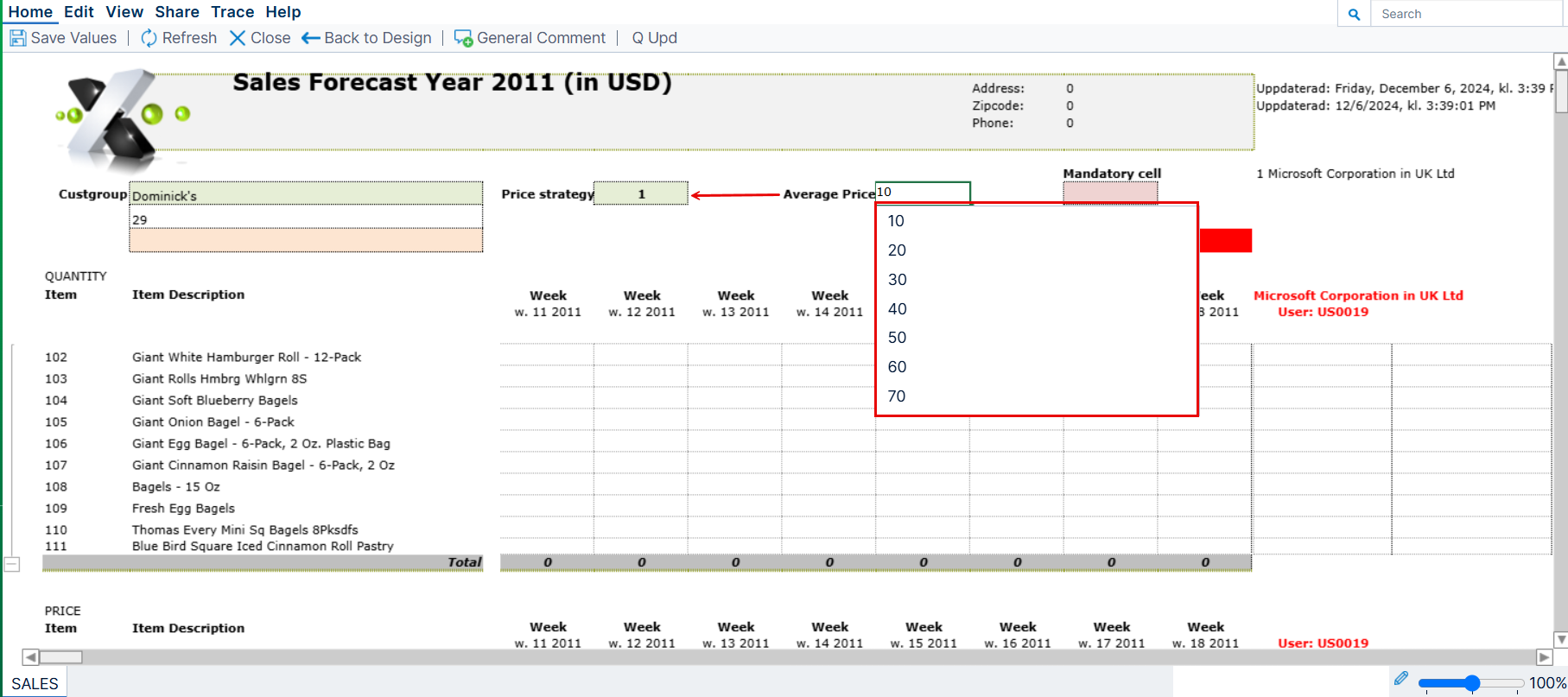
Task: Click item 108 Bagels - 15 Oz
Action: (x=176, y=487)
